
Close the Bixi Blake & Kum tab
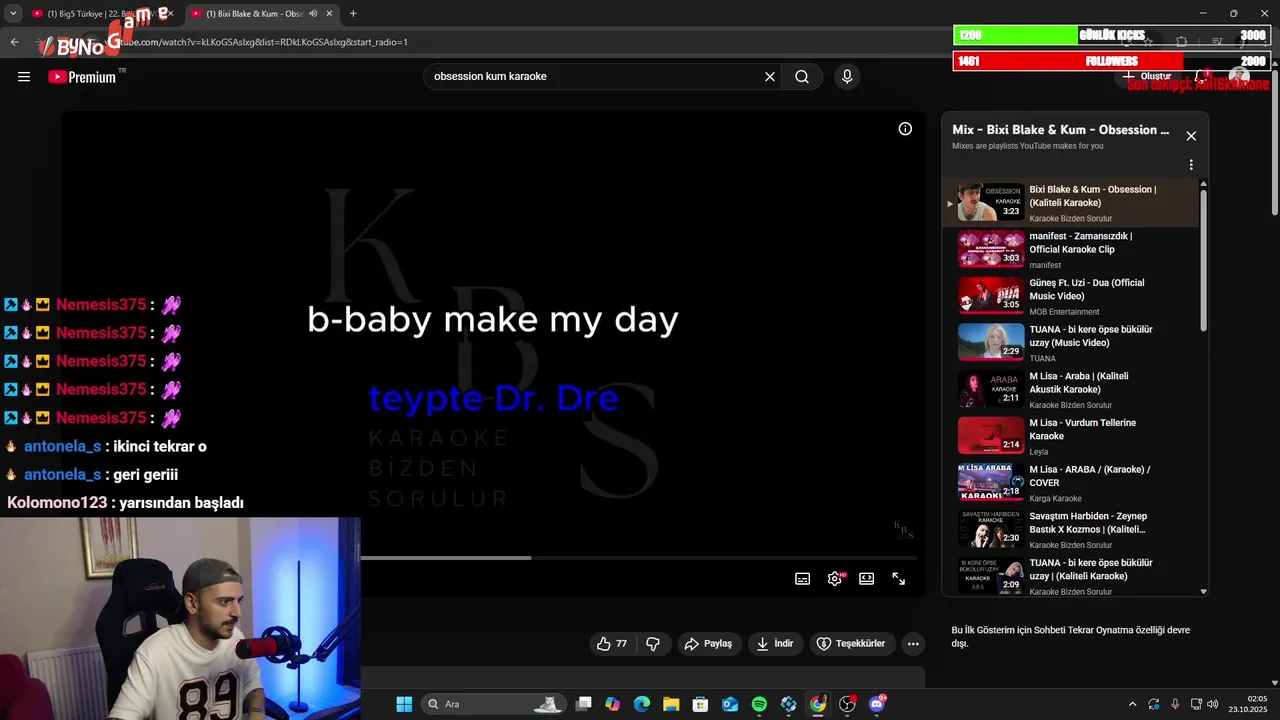click(329, 14)
